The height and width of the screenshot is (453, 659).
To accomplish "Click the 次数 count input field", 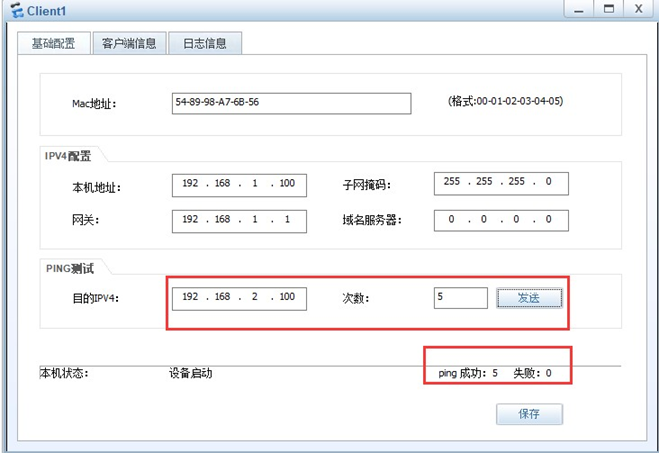I will [x=461, y=298].
